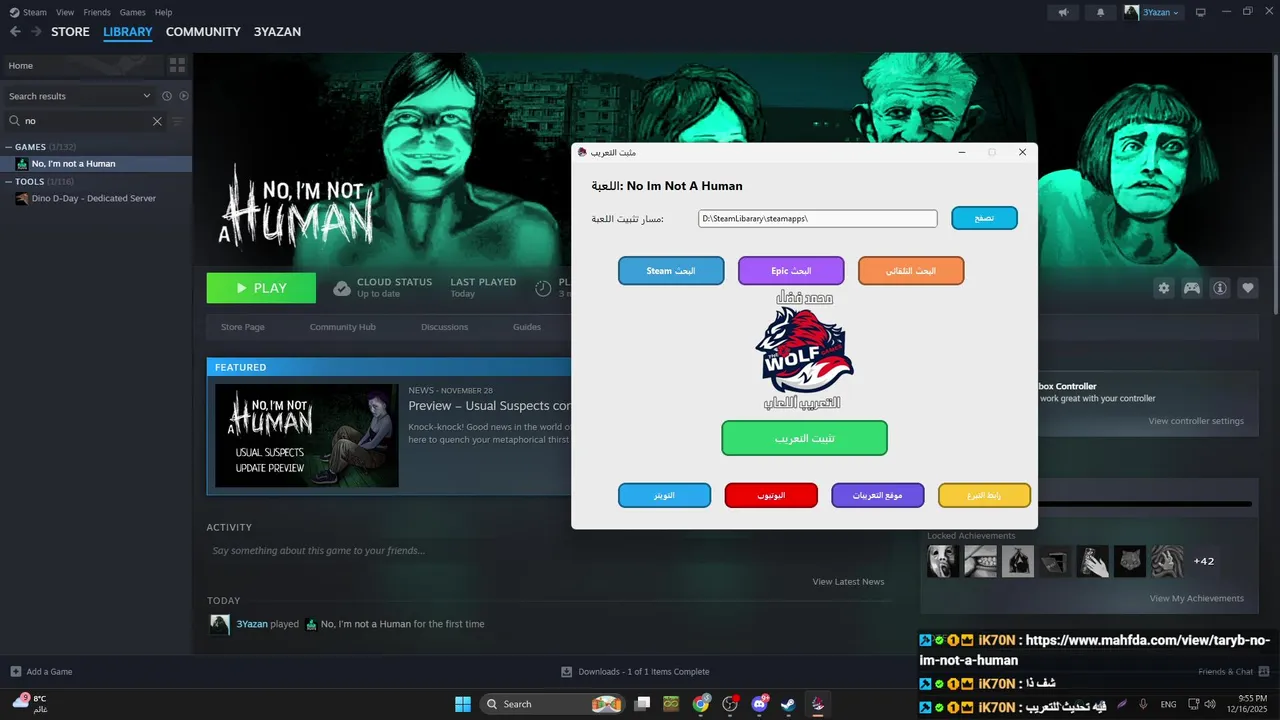1280x720 pixels.
Task: Open the wolf installer icon in taskbar
Action: 818,704
